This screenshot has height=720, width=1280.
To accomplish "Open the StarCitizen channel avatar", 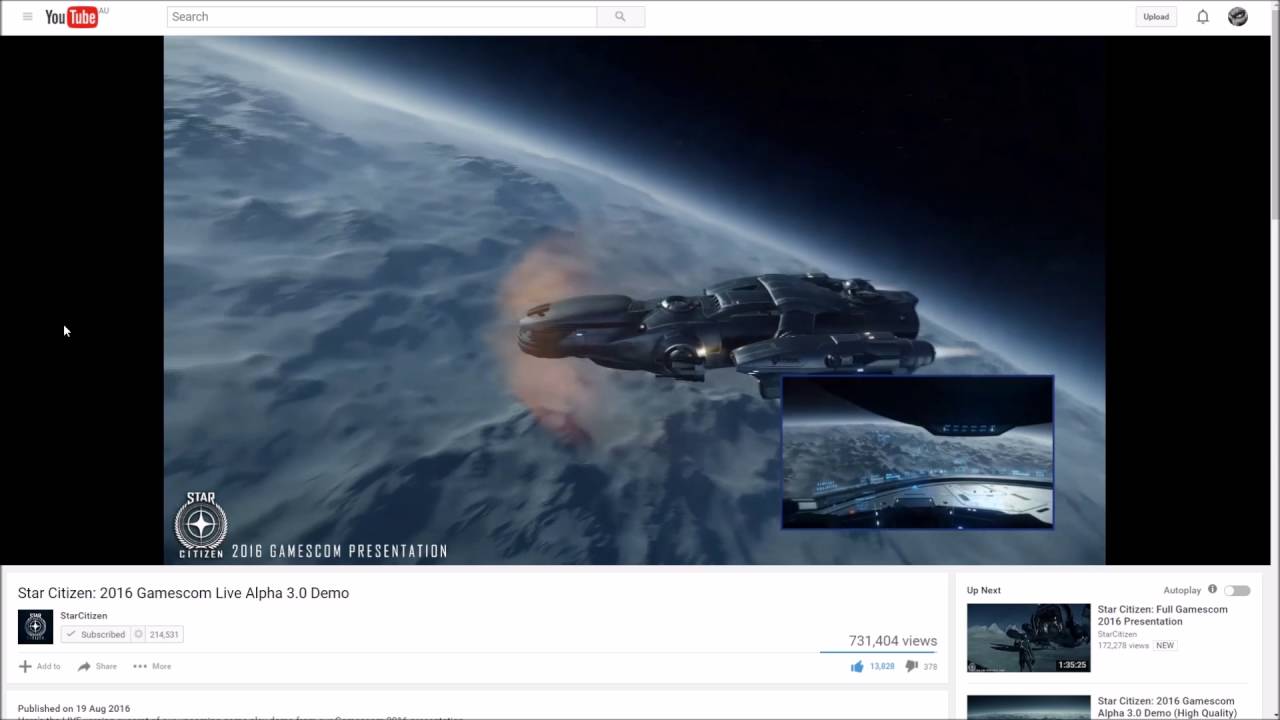I will [35, 627].
